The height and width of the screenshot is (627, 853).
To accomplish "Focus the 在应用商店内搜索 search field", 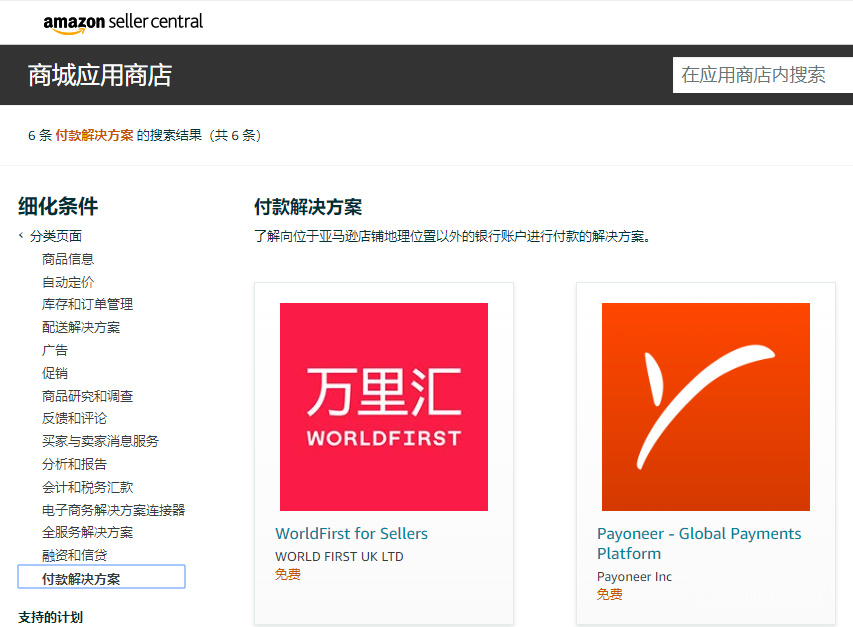I will [763, 75].
